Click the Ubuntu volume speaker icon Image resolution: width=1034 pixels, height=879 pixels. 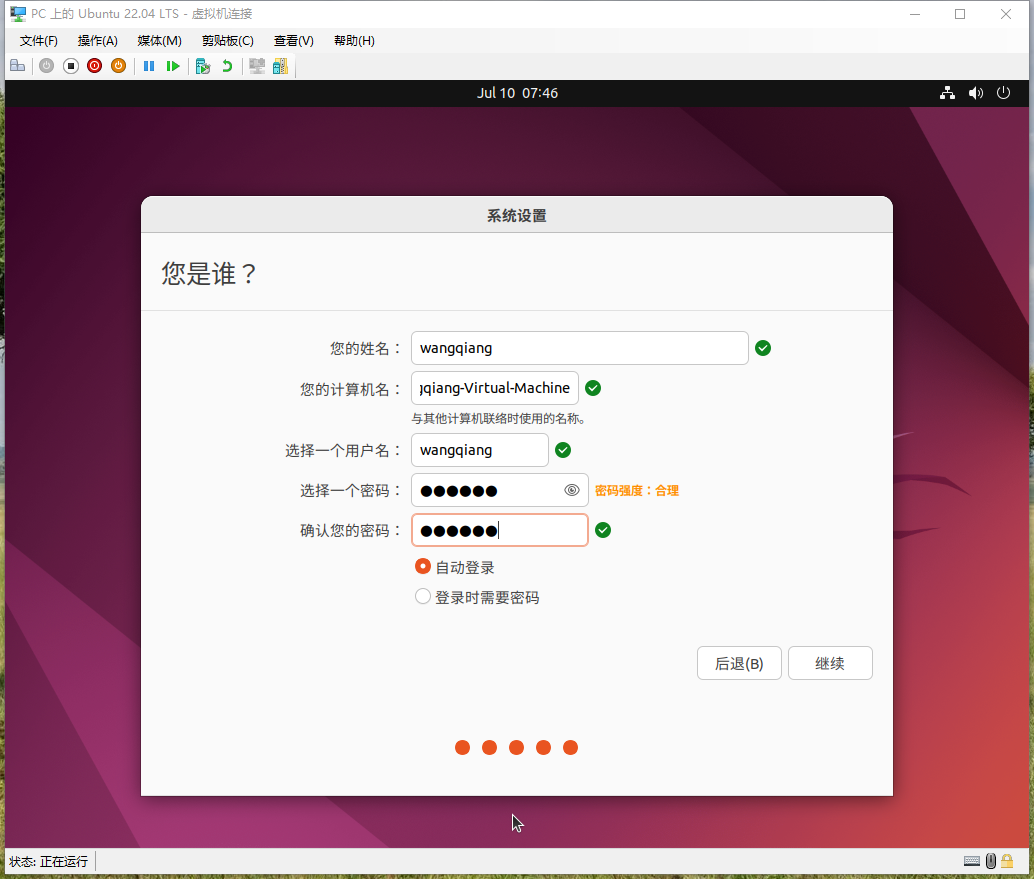tap(976, 93)
